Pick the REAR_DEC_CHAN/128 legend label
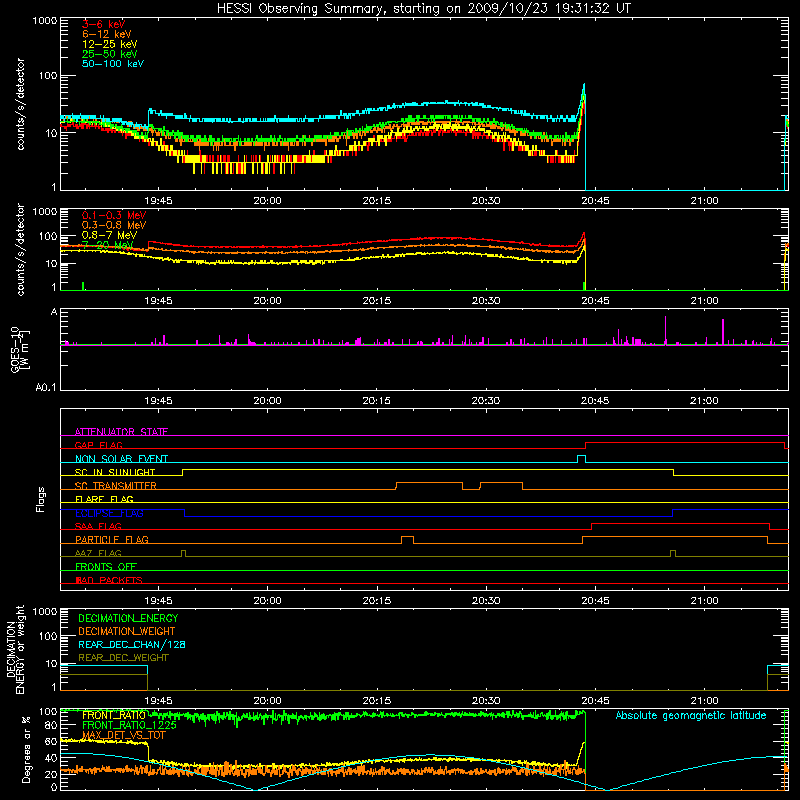 132,644
